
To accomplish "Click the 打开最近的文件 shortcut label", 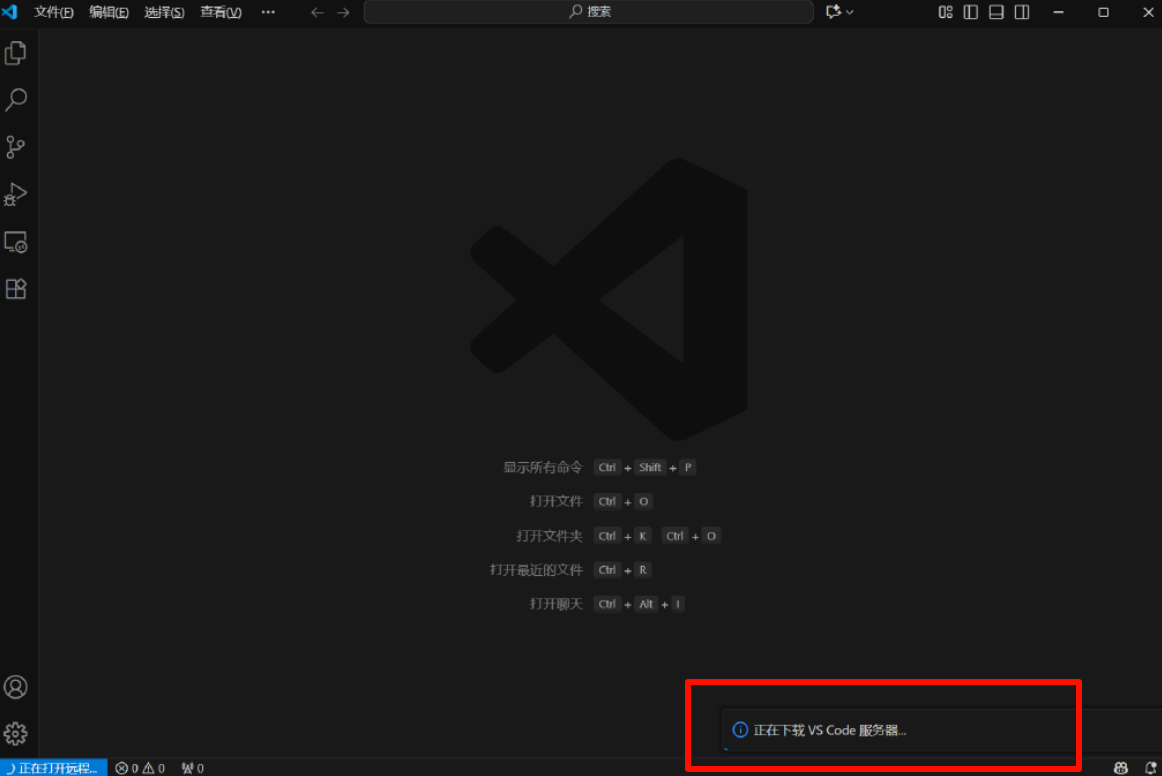I will 537,570.
